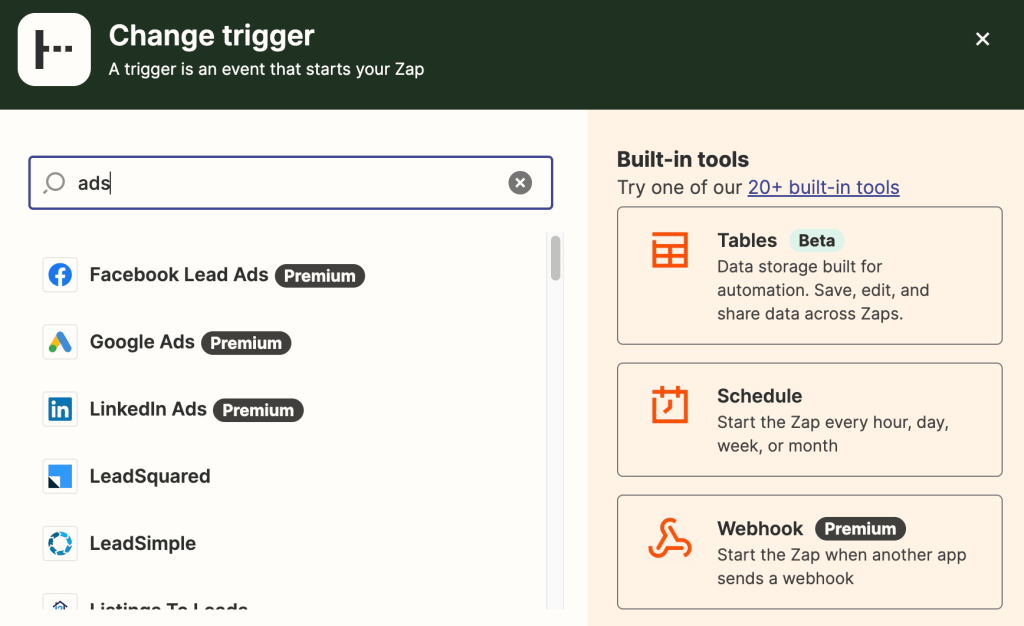Click the Tables grid icon

[x=670, y=250]
